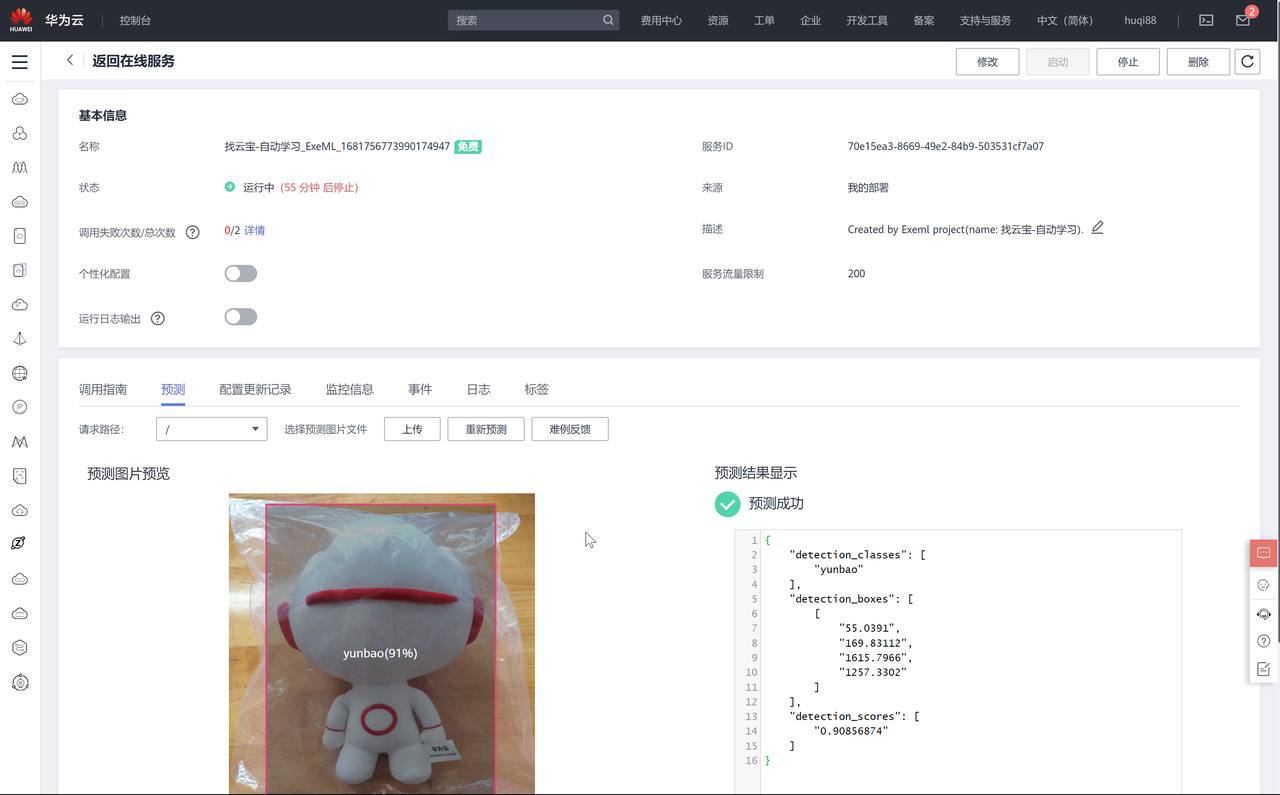Click the yunbao prediction preview image

[382, 644]
